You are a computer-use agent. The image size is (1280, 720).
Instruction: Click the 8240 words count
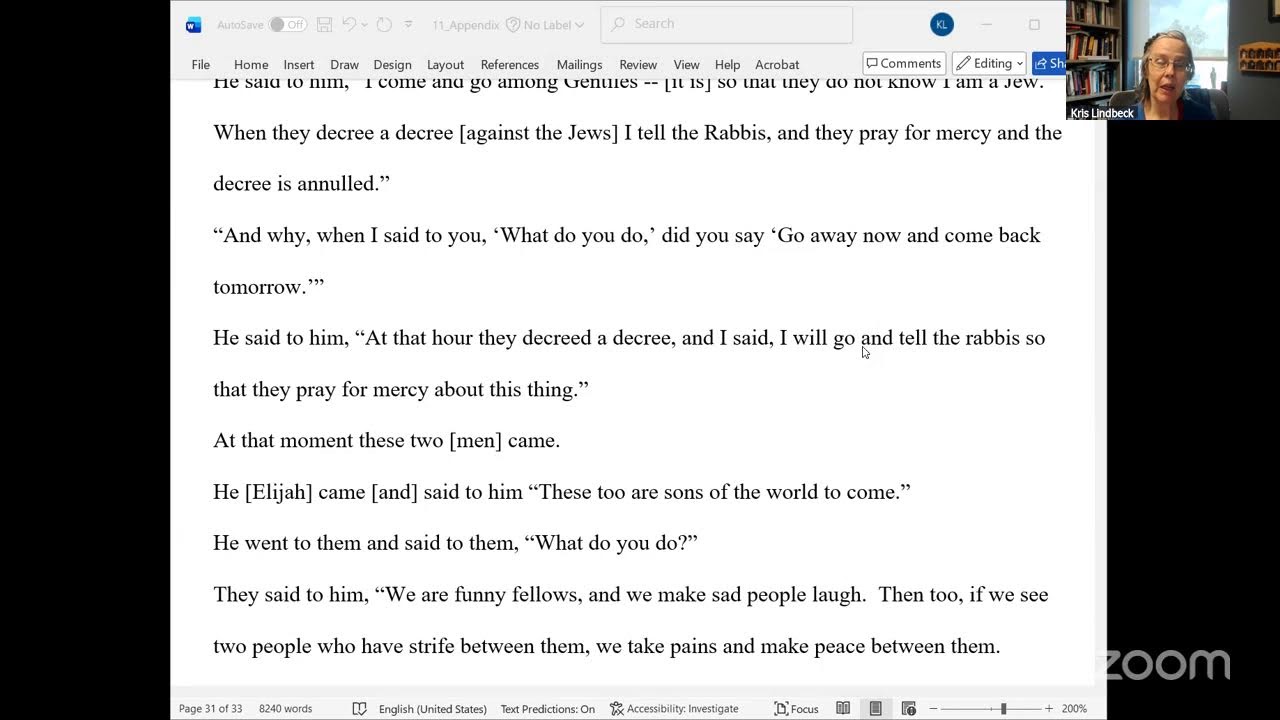point(285,708)
